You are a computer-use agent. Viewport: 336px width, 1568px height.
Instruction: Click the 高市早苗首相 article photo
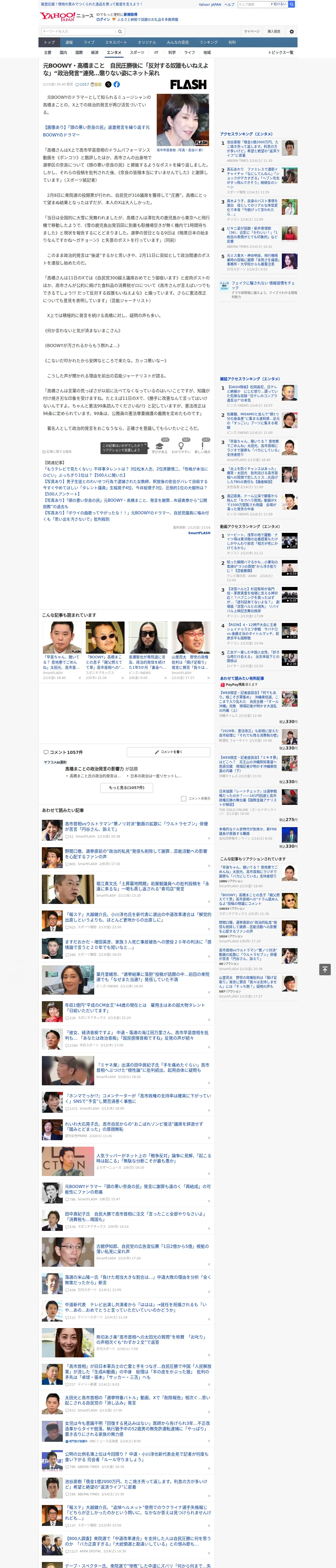pos(183,120)
